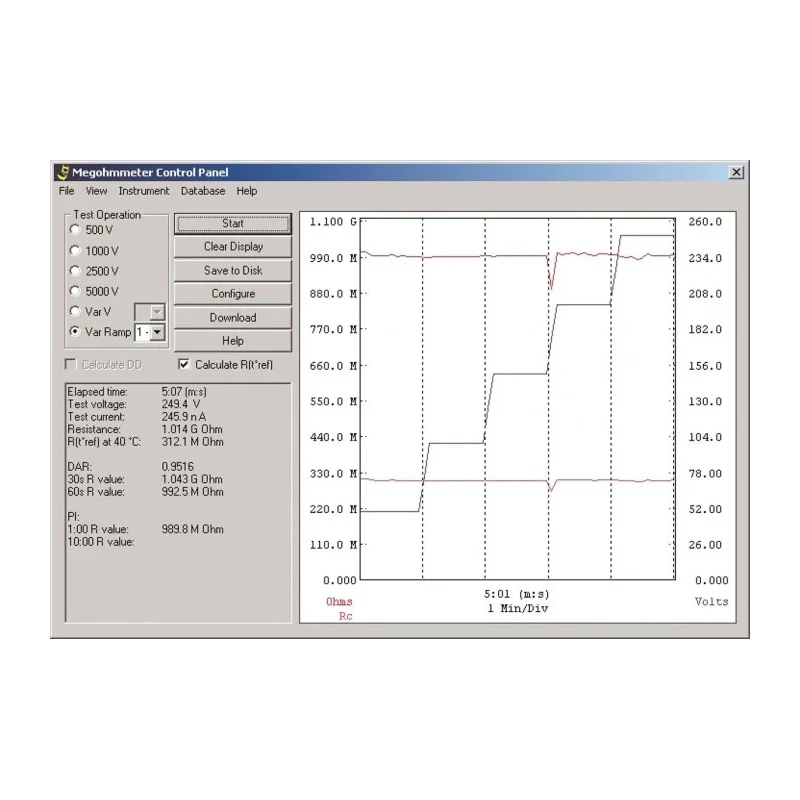The width and height of the screenshot is (800, 800).
Task: Click the Resistance value 1.014 G Ohm
Action: click(192, 429)
